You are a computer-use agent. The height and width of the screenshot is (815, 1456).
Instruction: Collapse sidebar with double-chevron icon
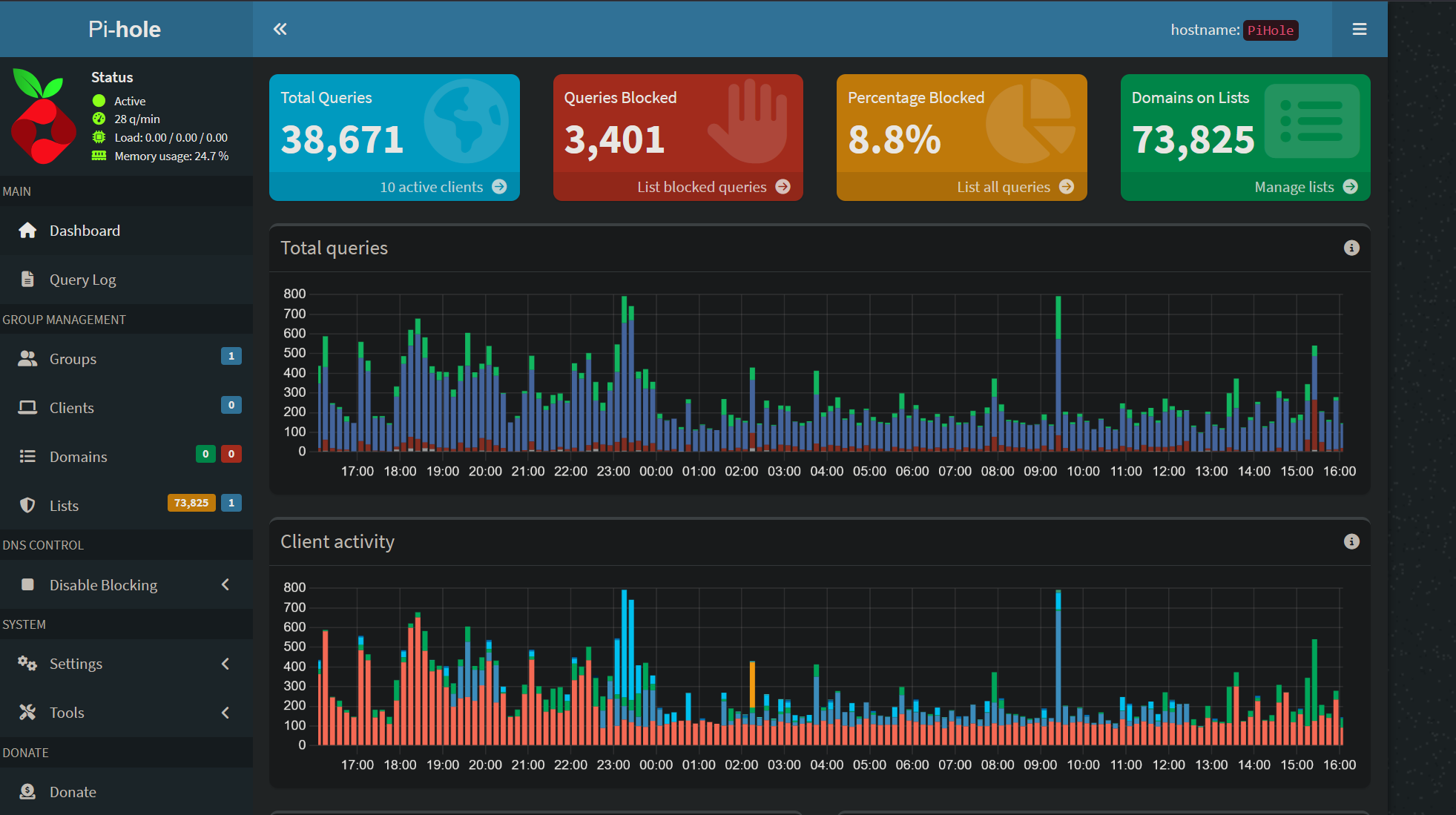280,29
